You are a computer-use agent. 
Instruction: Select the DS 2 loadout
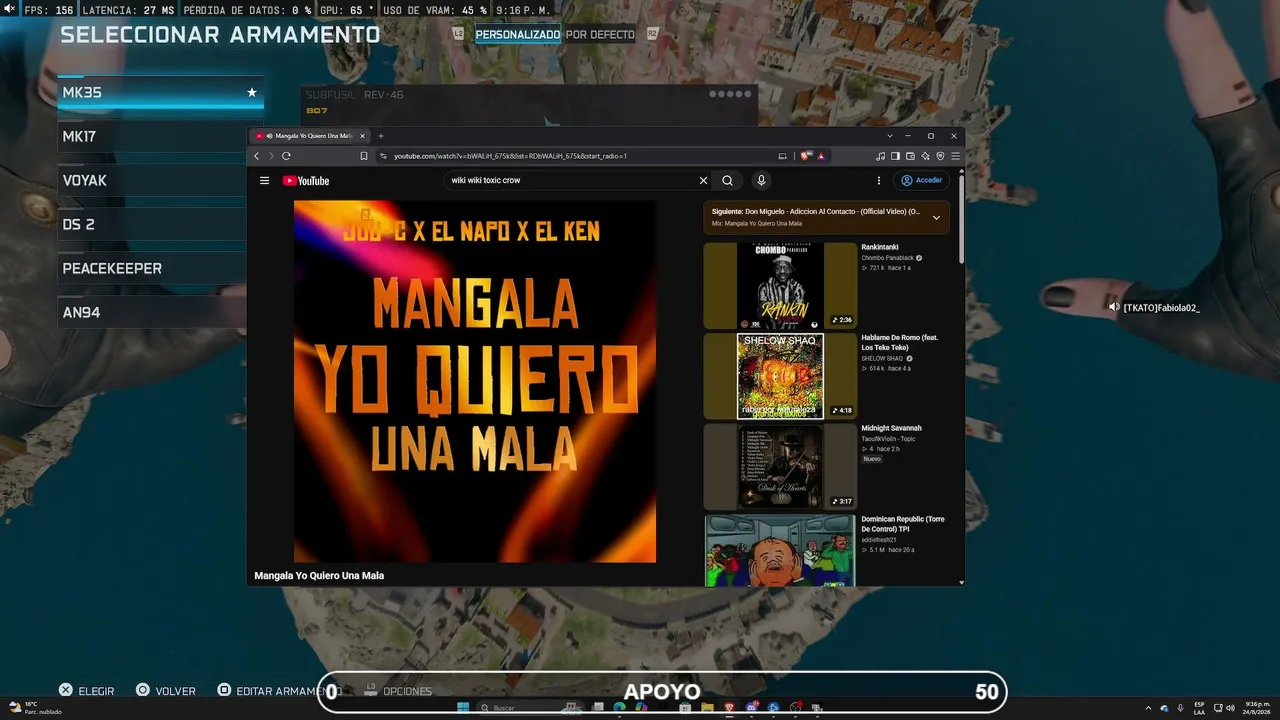coord(152,224)
